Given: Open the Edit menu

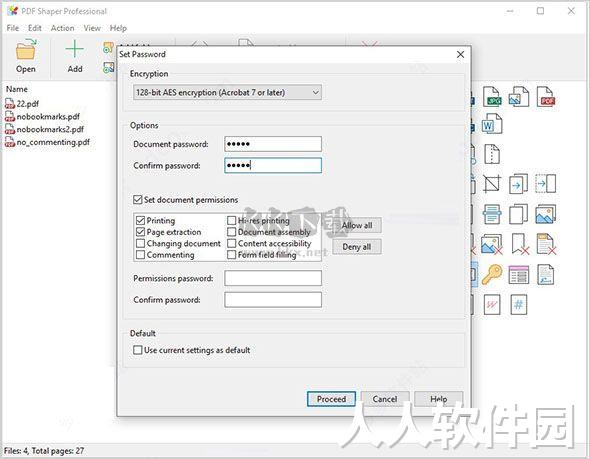Looking at the screenshot, I should (35, 28).
